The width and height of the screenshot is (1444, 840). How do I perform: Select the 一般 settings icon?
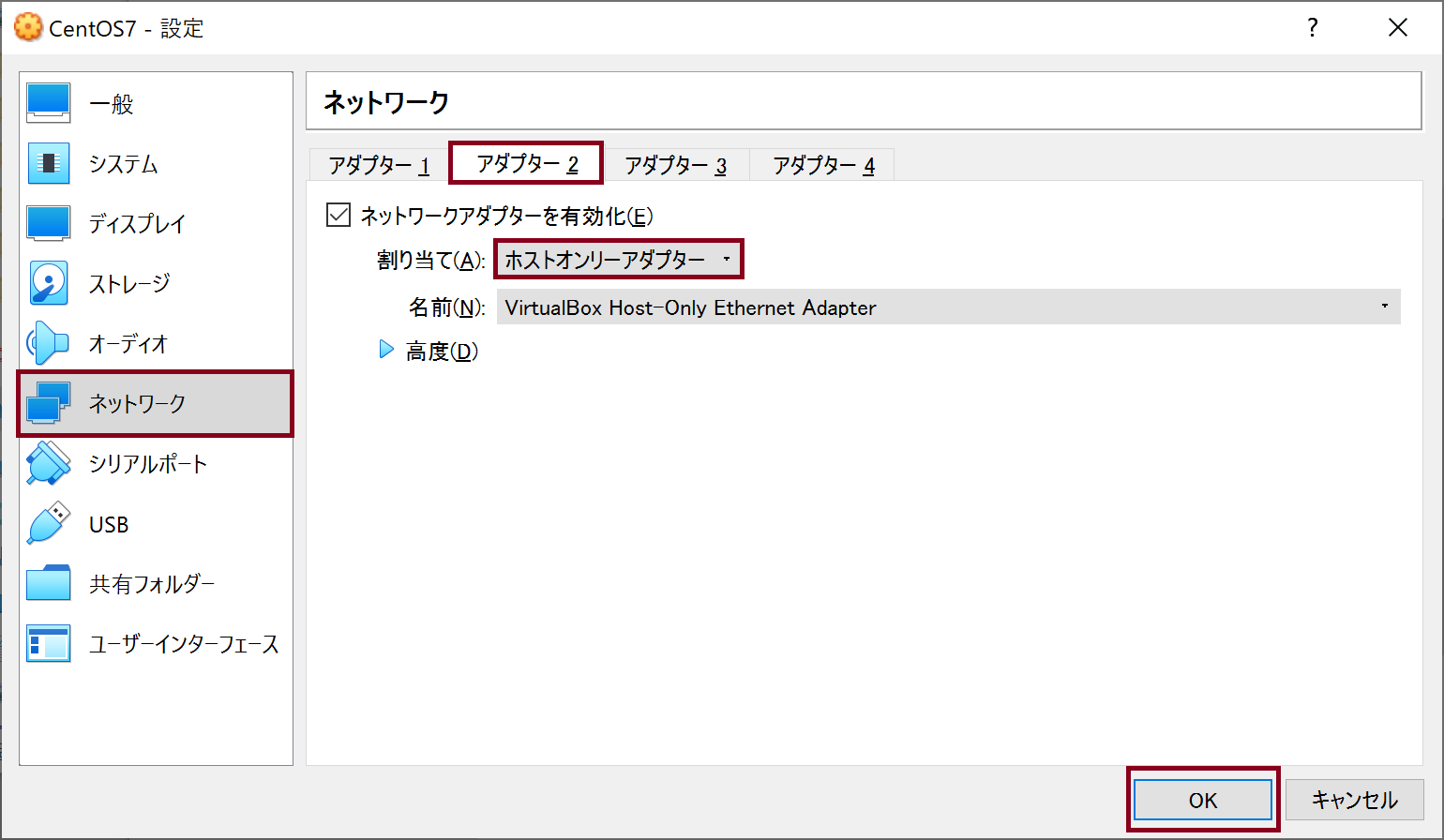coord(48,102)
